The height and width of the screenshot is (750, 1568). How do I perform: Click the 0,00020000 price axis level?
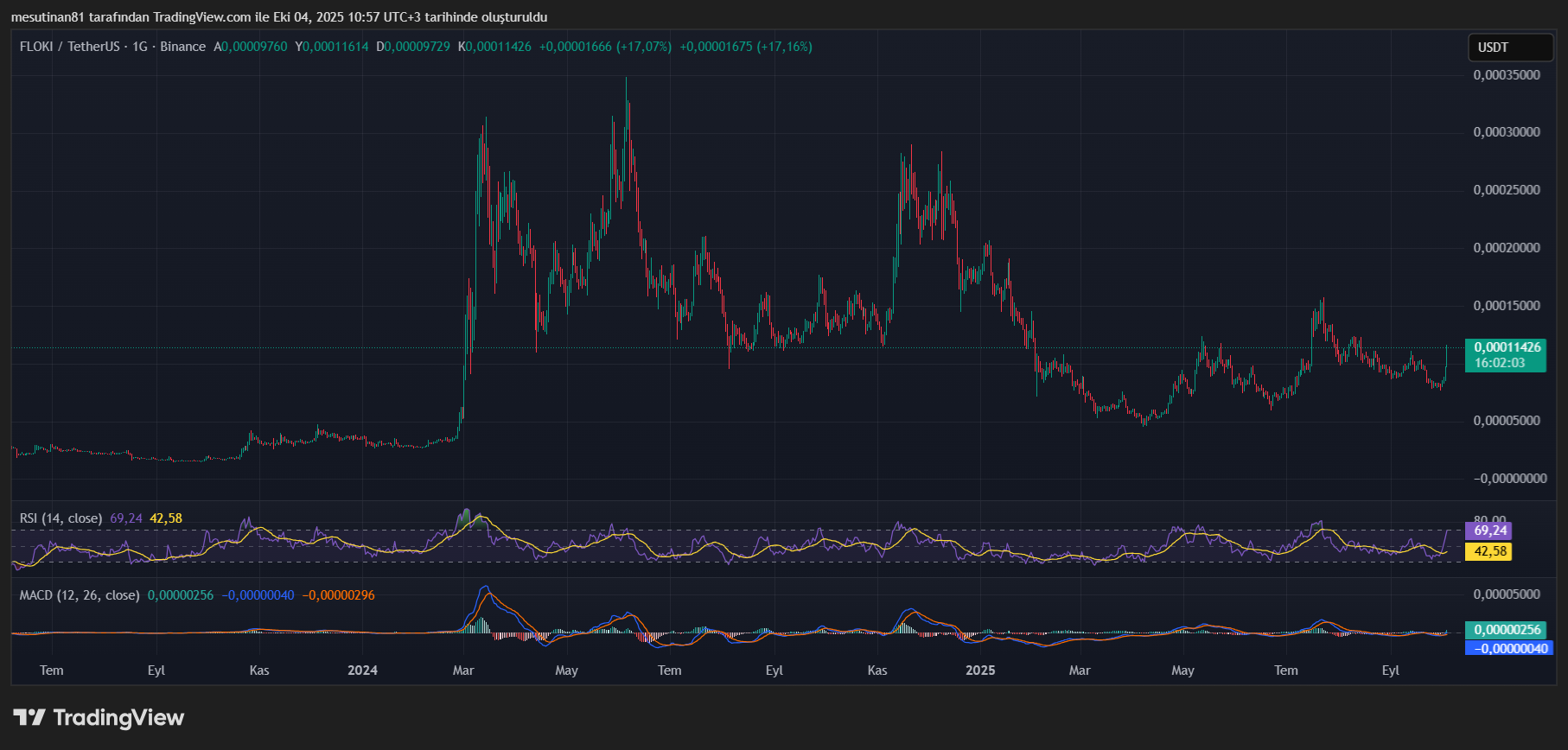click(x=1507, y=248)
